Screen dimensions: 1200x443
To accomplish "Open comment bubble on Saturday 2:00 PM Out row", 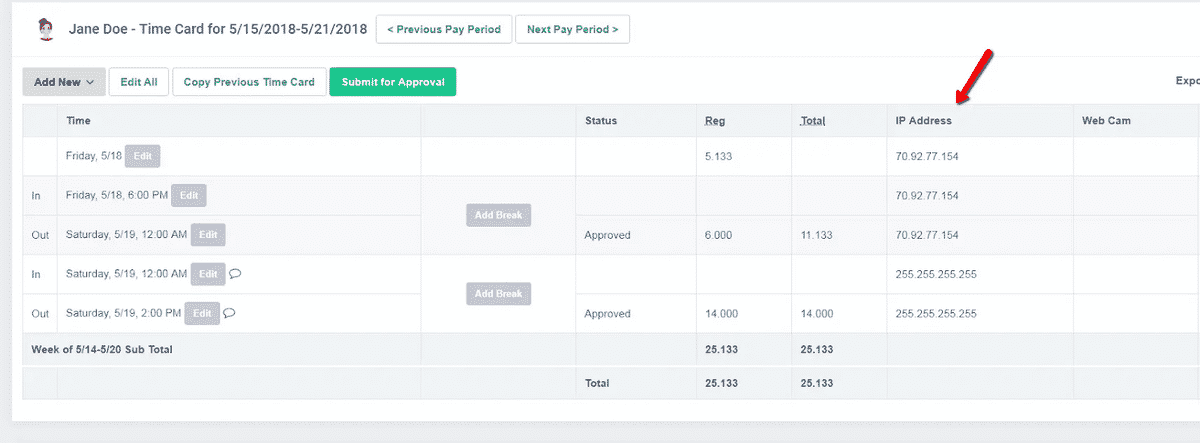I will click(229, 313).
